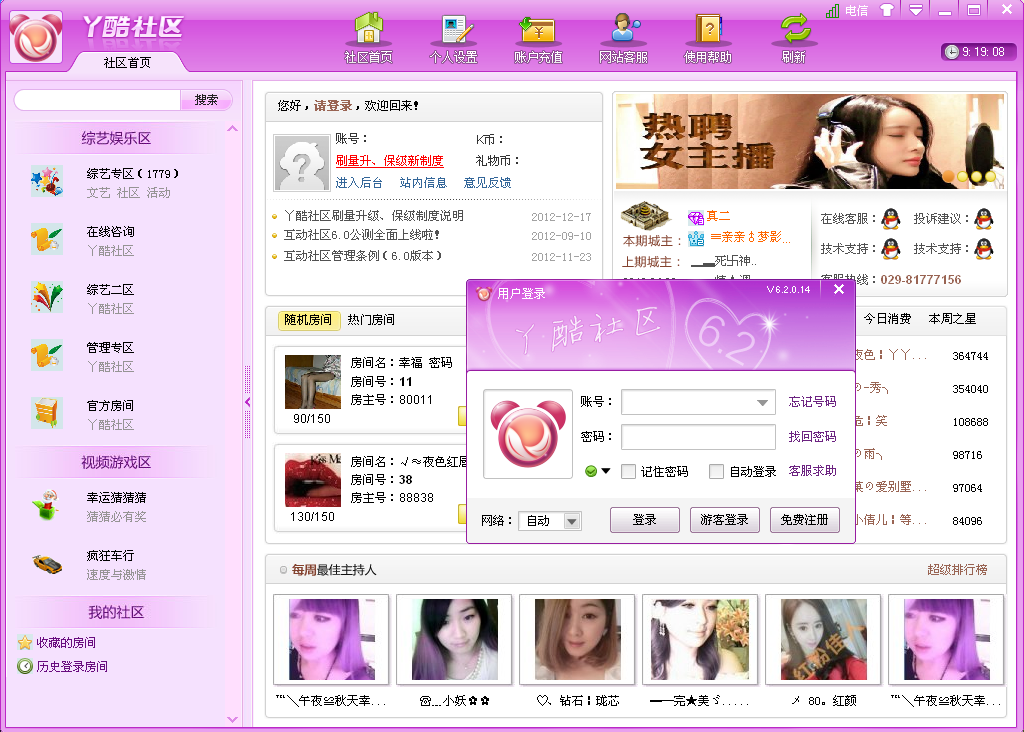Enable the 记住密码 checkbox
Screen dimensions: 1024x732
coord(629,471)
